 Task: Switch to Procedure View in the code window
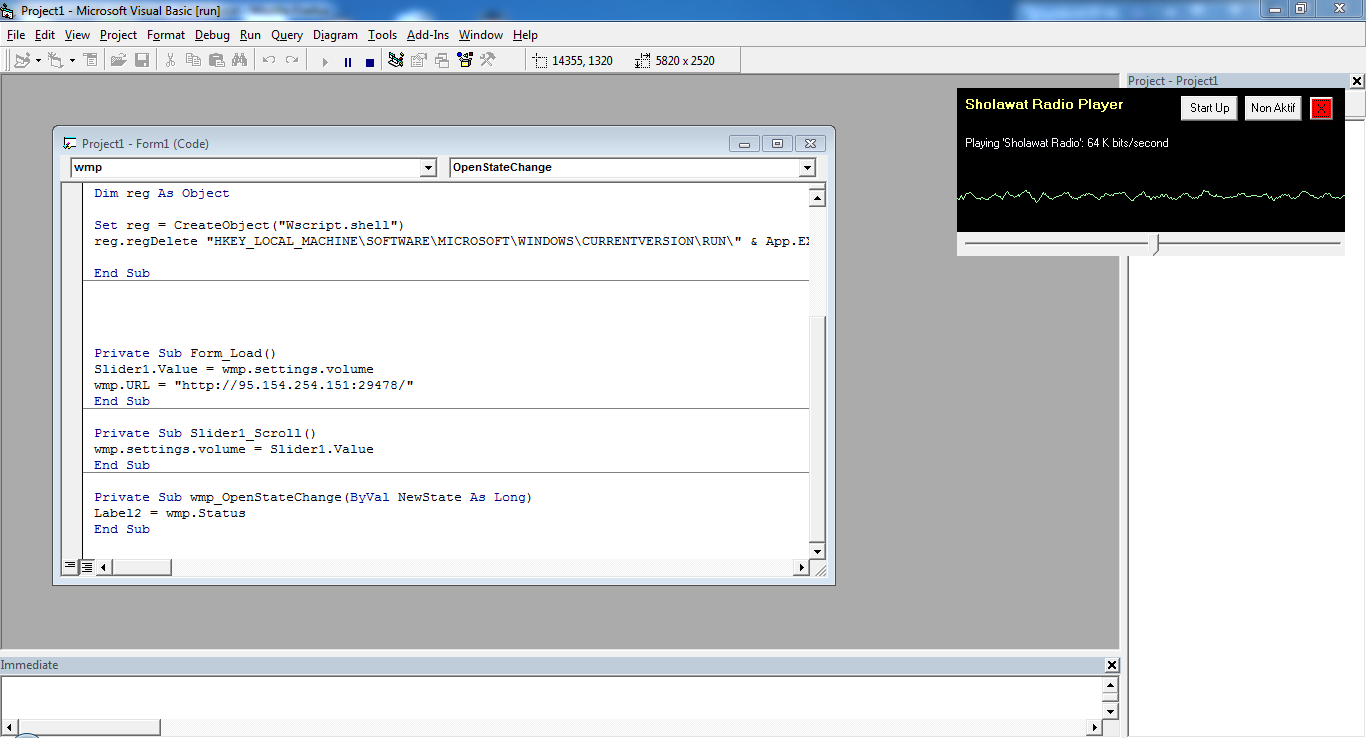point(68,566)
